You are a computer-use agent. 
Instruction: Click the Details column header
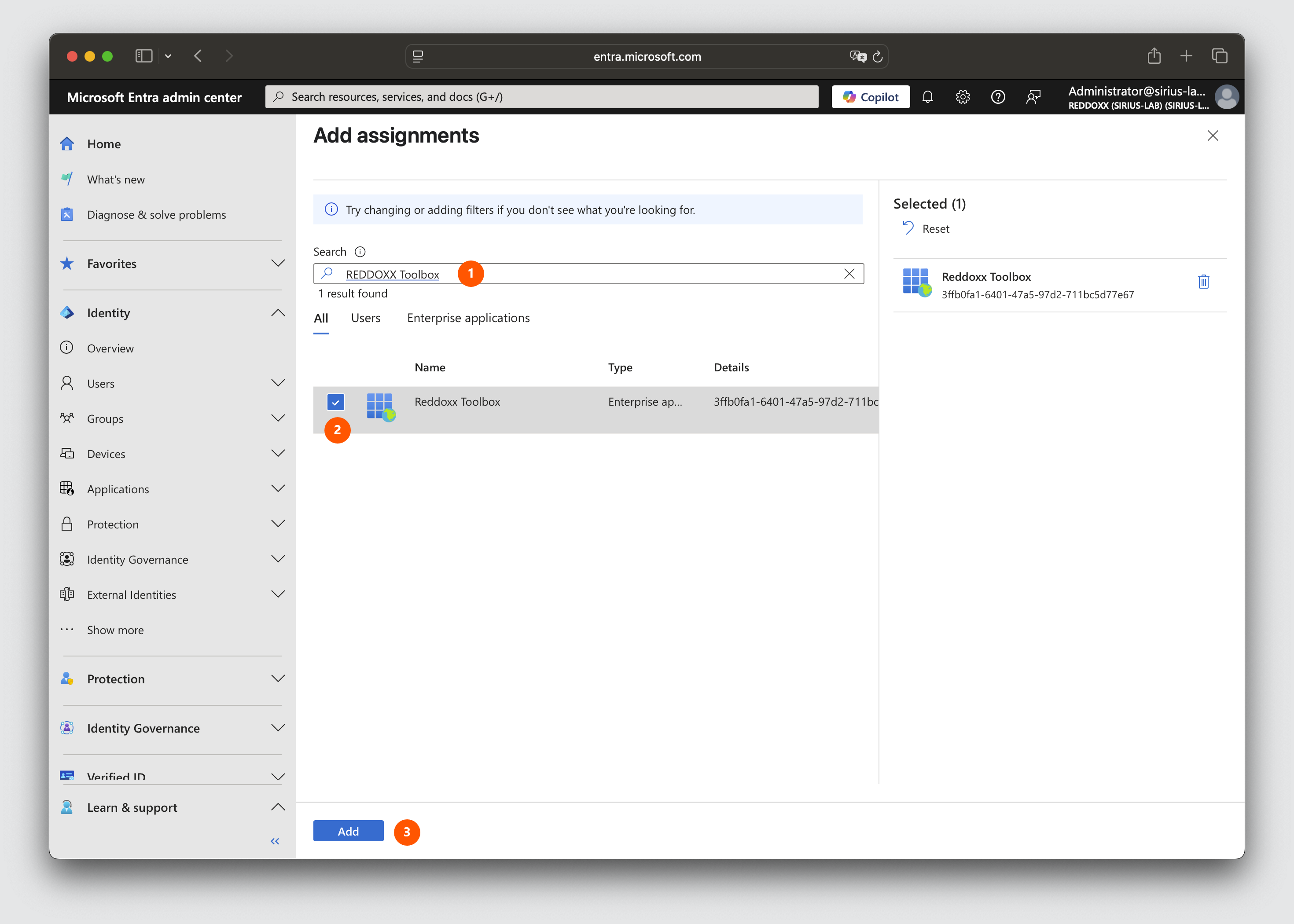click(x=731, y=367)
